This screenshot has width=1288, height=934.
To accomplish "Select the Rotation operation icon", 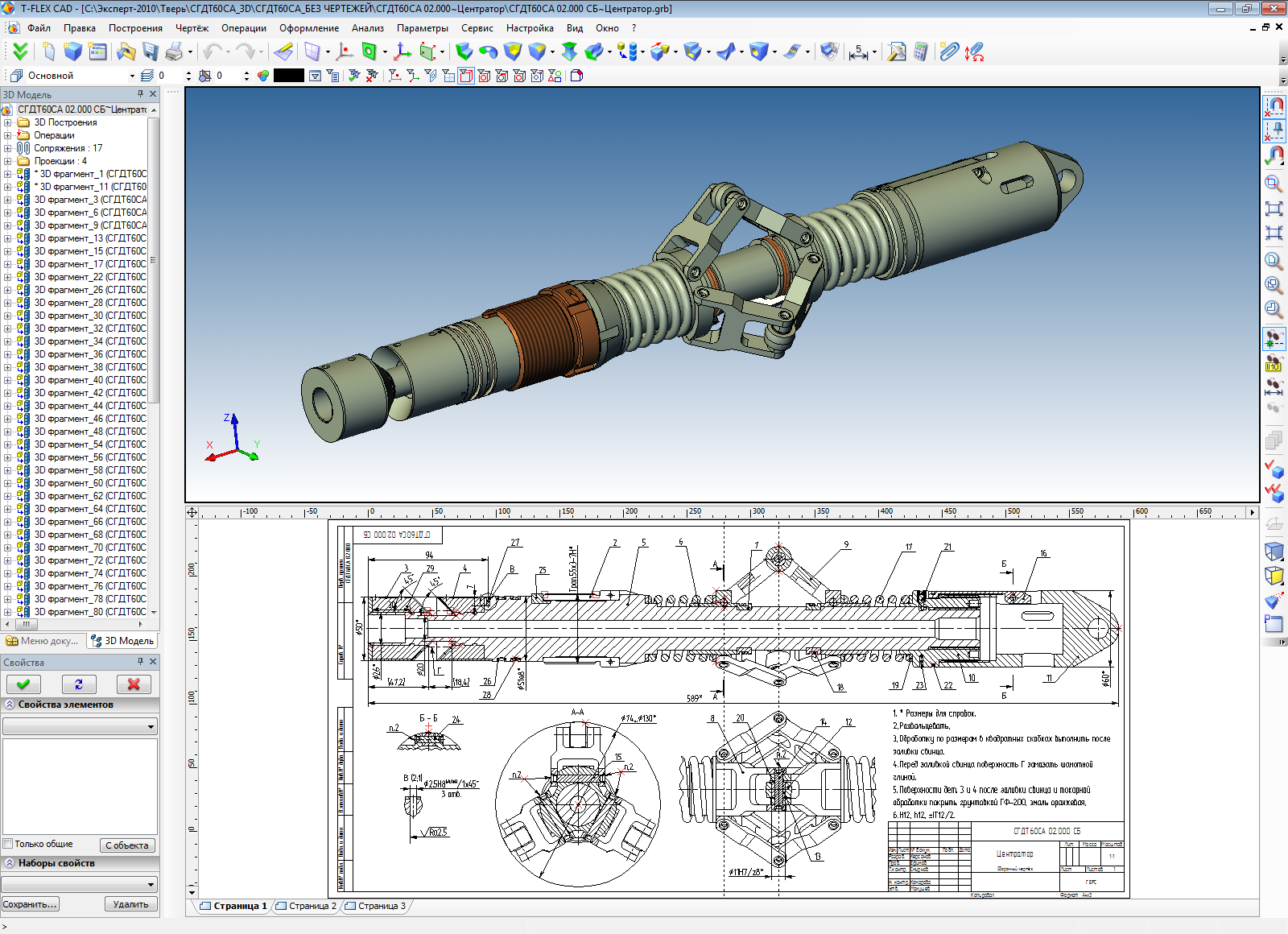I will click(x=488, y=52).
